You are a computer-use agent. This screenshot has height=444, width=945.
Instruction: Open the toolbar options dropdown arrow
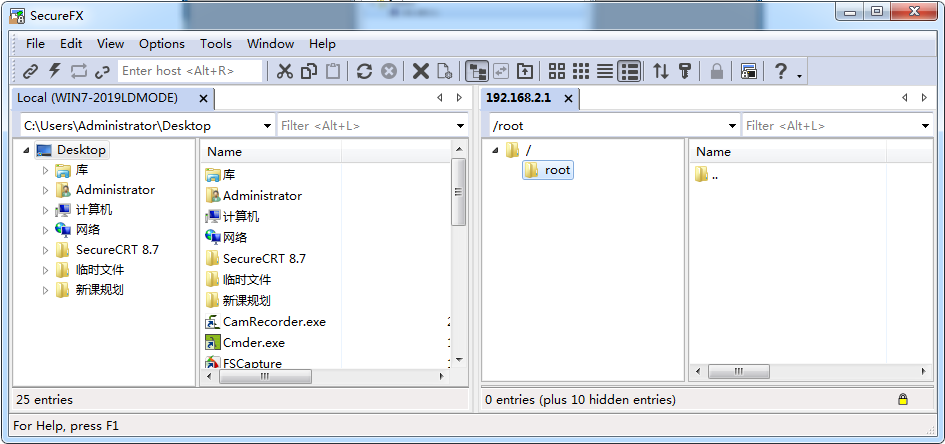(799, 76)
